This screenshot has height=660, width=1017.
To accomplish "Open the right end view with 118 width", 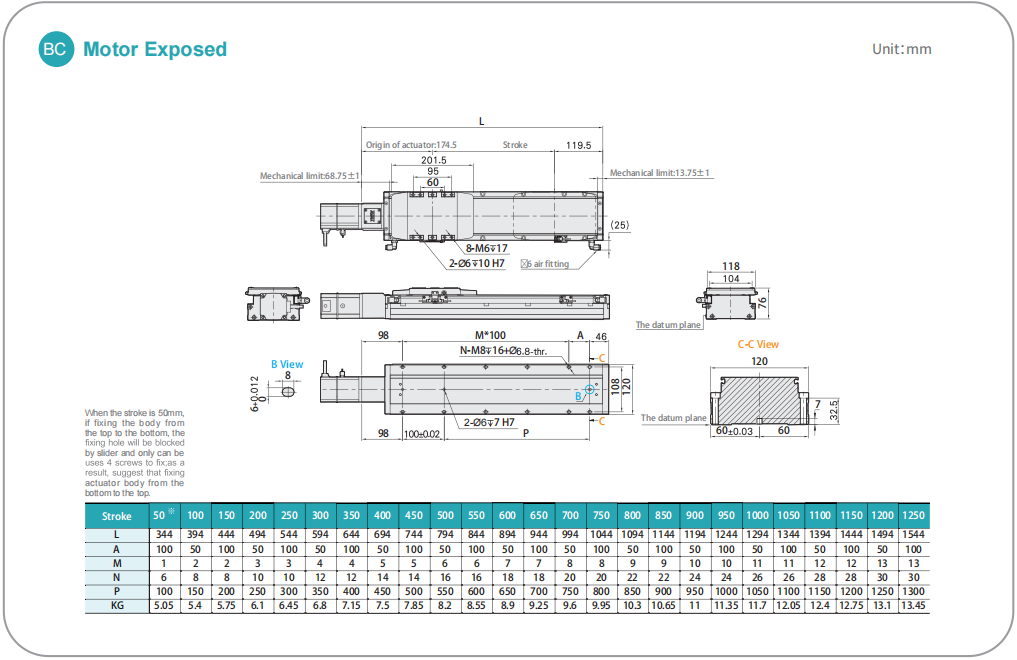I will click(731, 302).
